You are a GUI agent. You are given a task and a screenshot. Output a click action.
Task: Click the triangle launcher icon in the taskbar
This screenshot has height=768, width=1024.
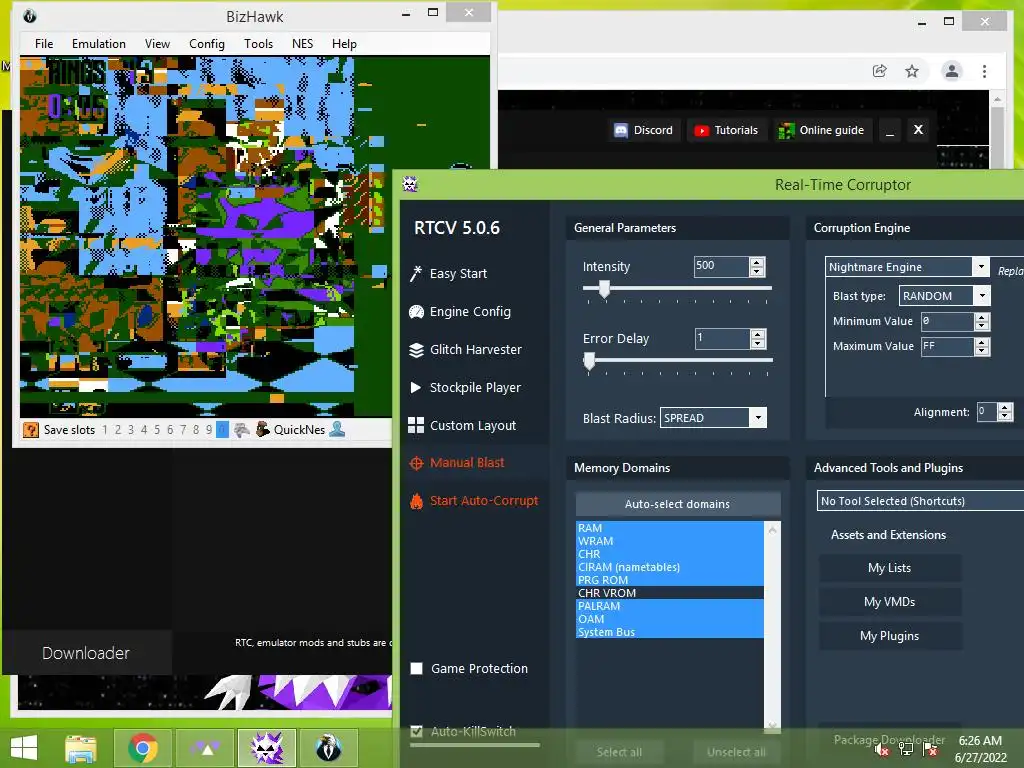tap(205, 748)
